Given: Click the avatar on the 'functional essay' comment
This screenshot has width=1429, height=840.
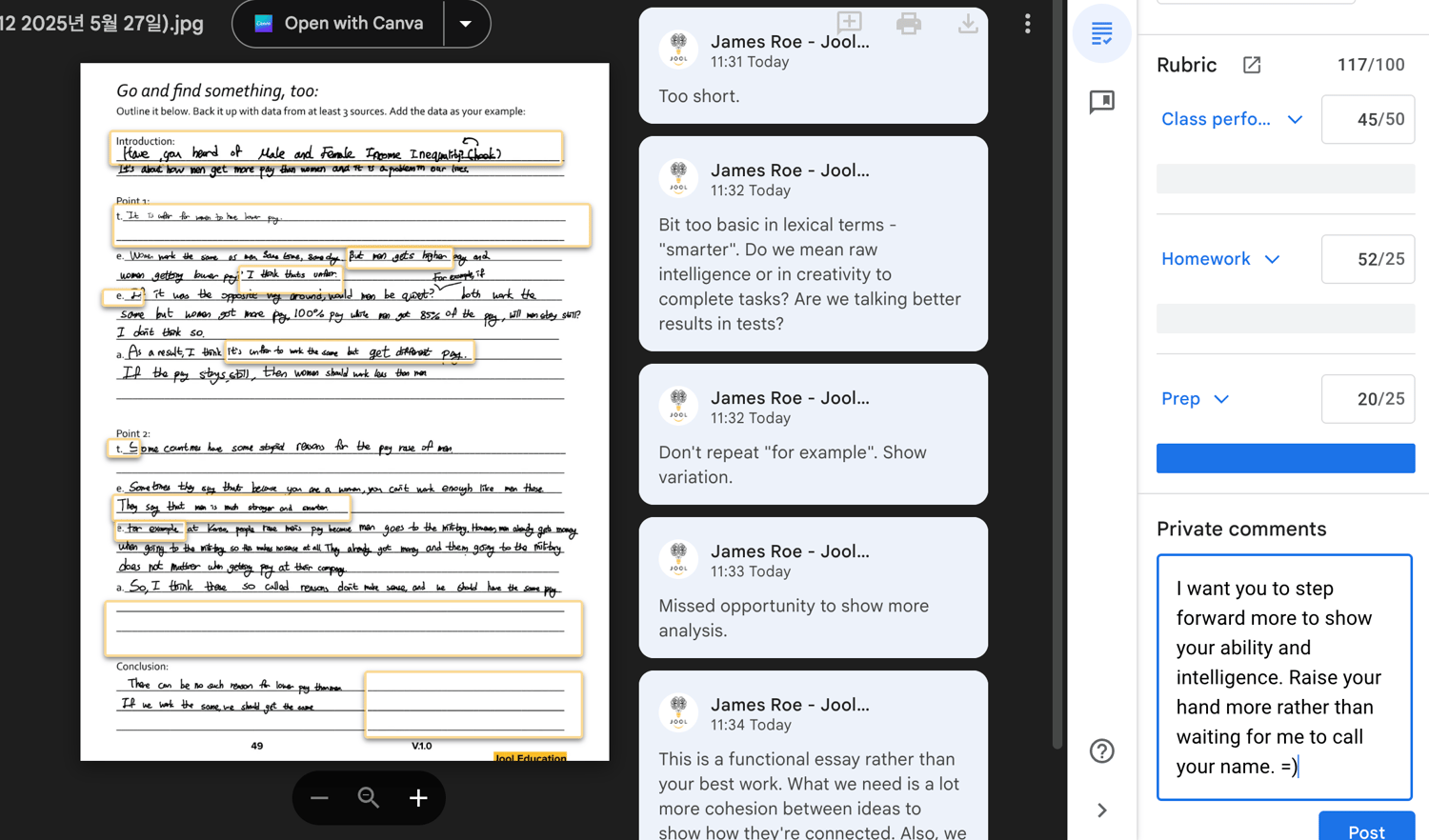Looking at the screenshot, I should tap(678, 713).
